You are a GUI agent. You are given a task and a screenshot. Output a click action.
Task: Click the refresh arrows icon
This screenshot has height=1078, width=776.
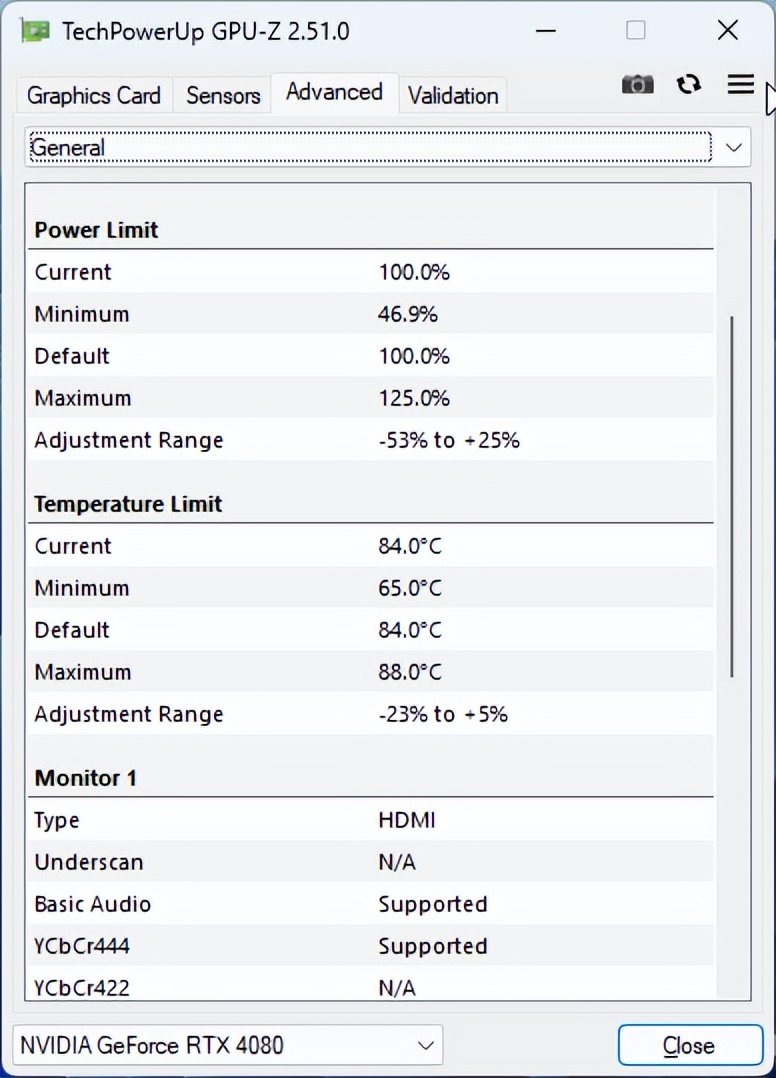[689, 84]
